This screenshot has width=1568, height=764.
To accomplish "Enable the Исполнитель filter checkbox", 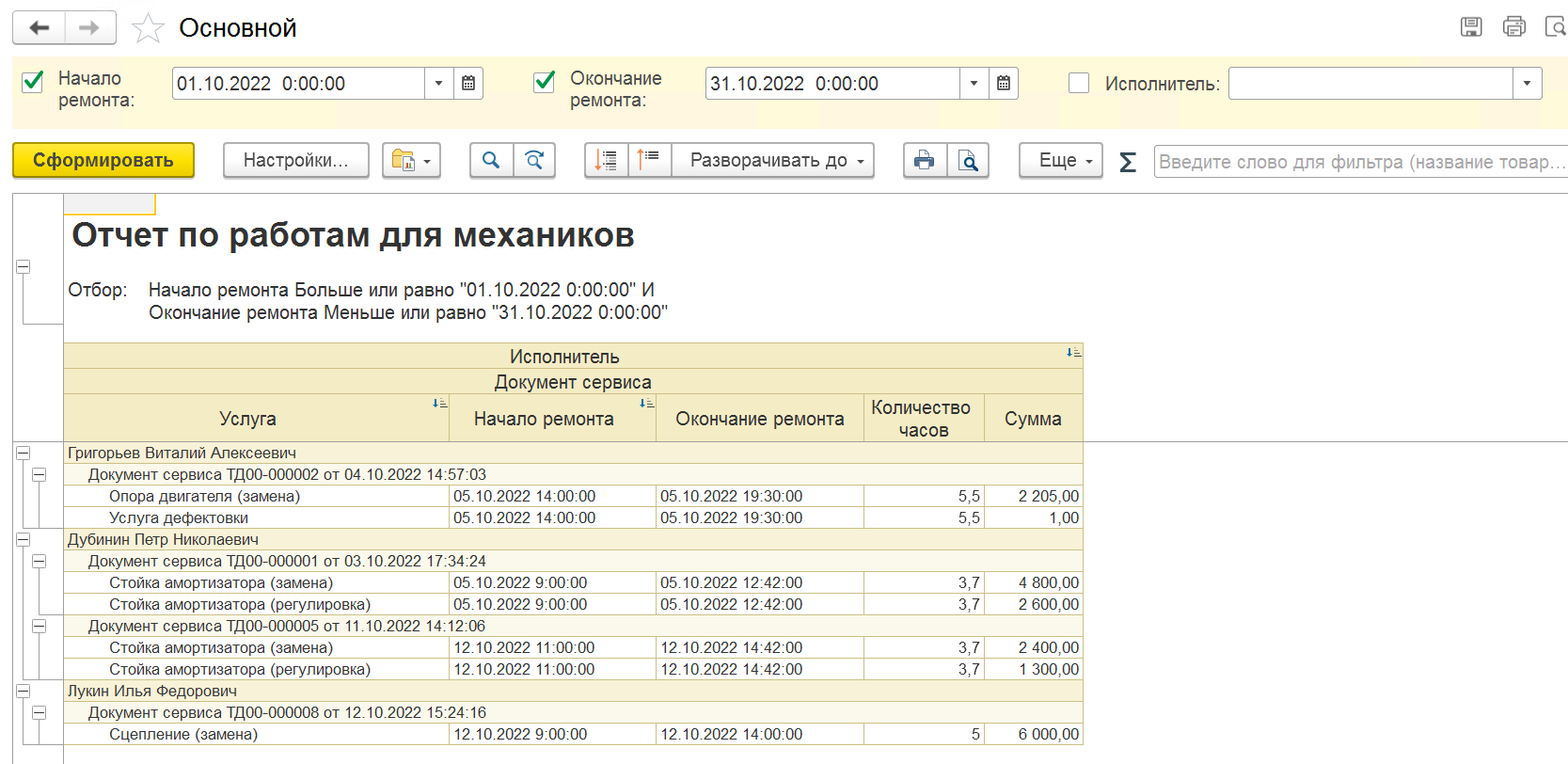I will coord(1079,83).
